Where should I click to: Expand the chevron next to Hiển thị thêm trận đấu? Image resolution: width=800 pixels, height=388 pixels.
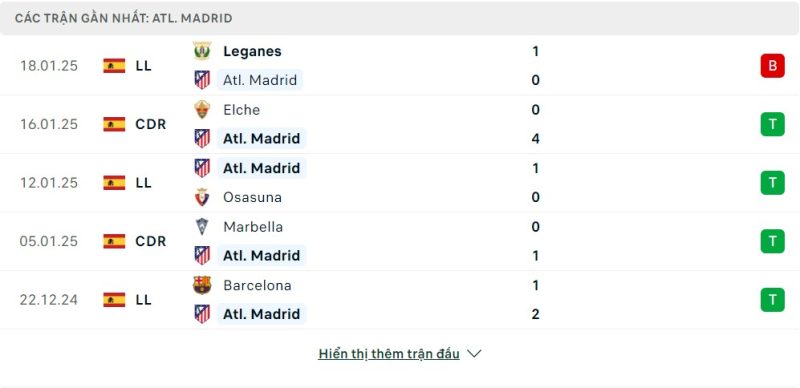point(474,354)
